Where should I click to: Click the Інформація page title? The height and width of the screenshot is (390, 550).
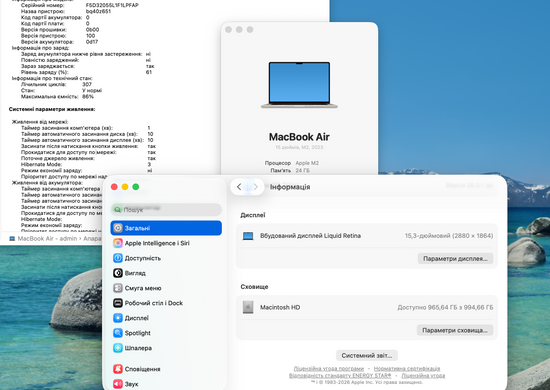coord(290,187)
